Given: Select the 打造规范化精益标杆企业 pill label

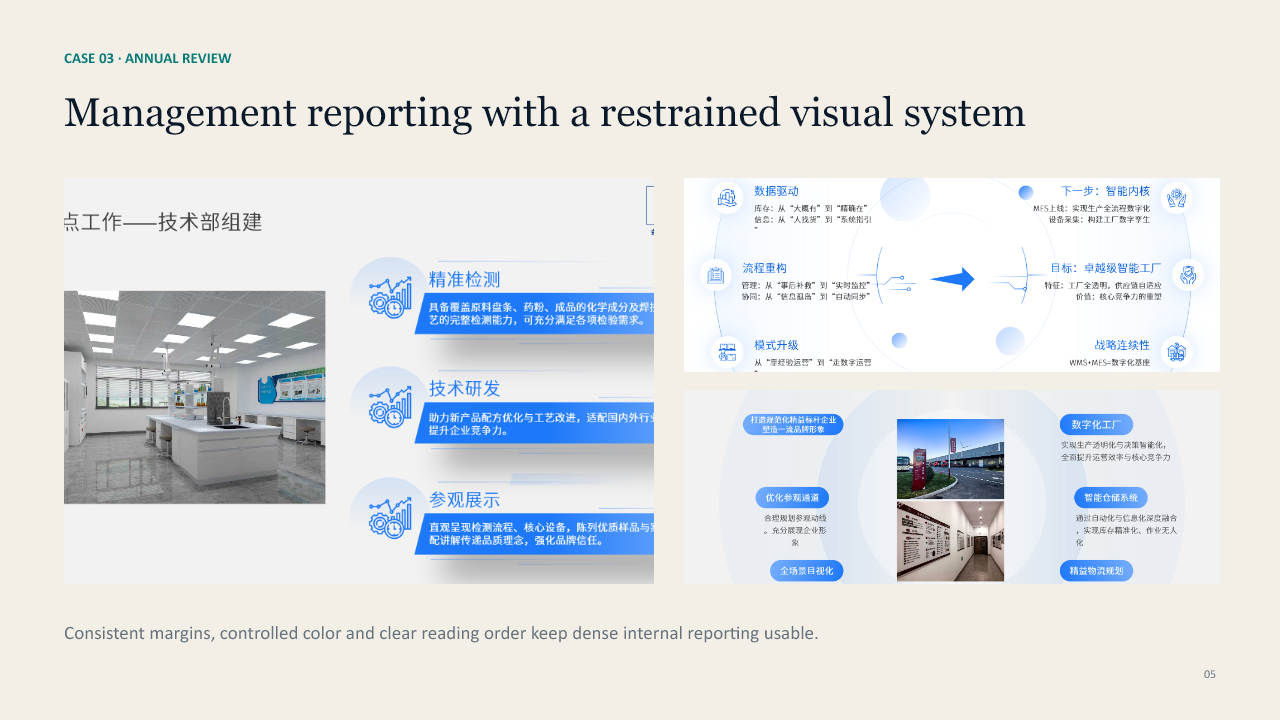Looking at the screenshot, I should 793,424.
